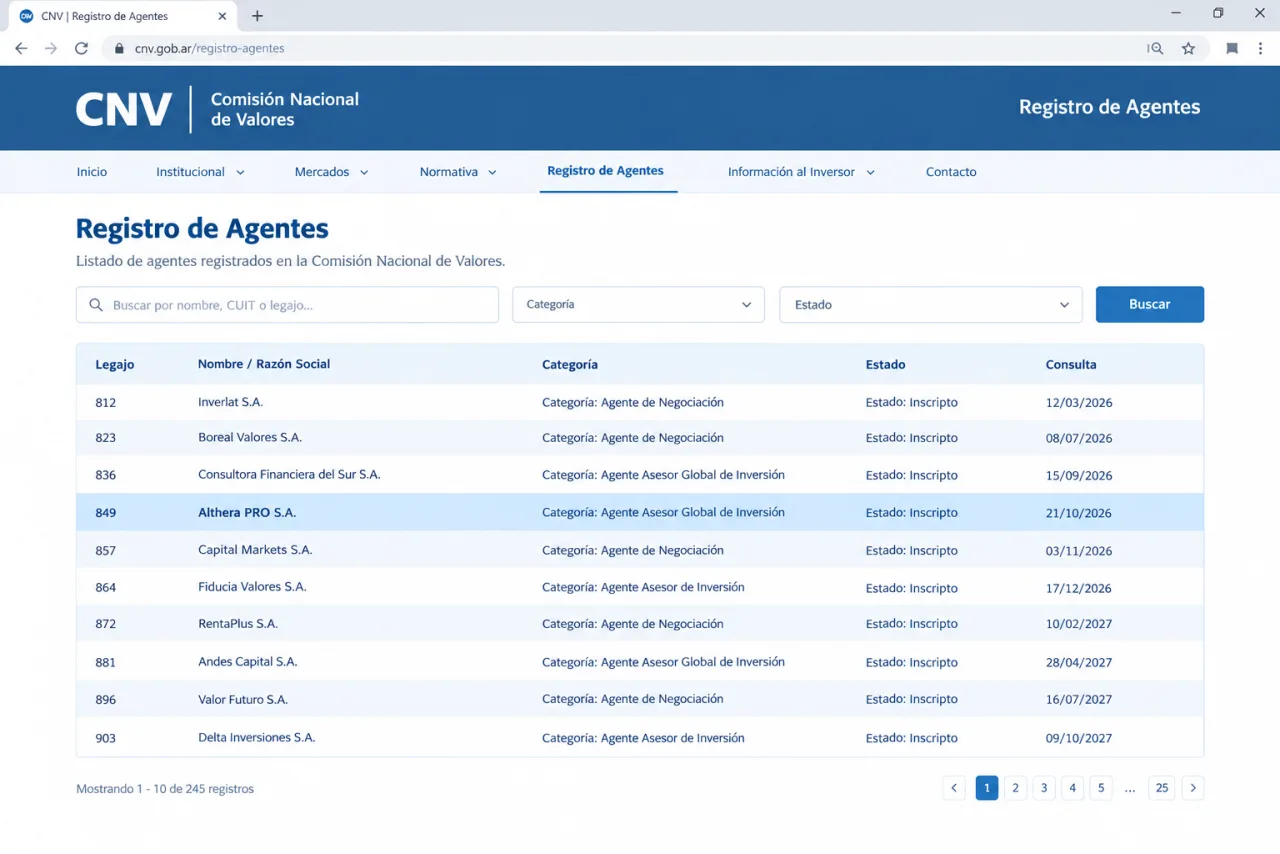Select the Registro de Agentes nav tab
This screenshot has height=854, width=1280.
point(605,171)
